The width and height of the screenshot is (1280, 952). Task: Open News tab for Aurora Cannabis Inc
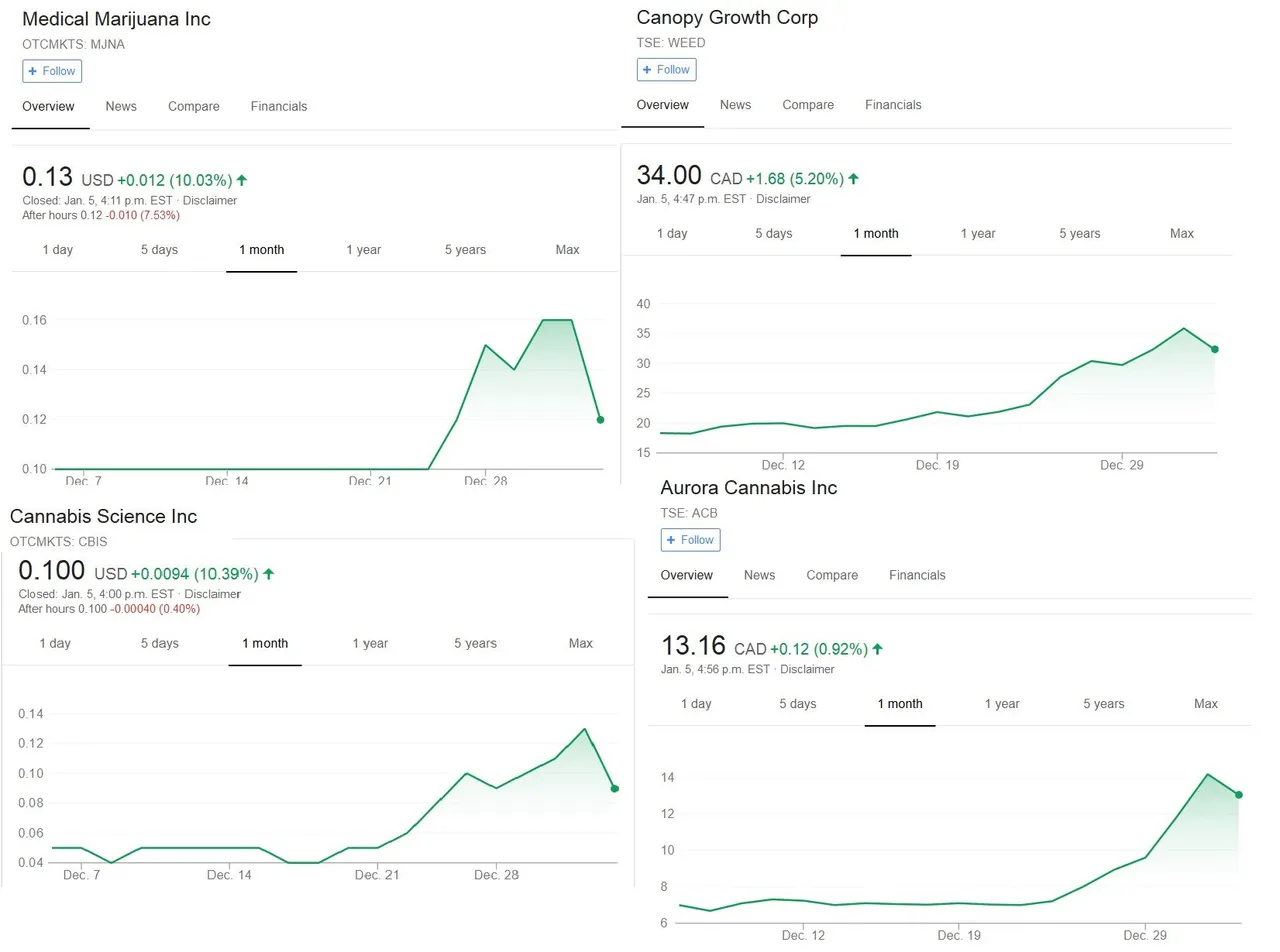click(x=759, y=575)
